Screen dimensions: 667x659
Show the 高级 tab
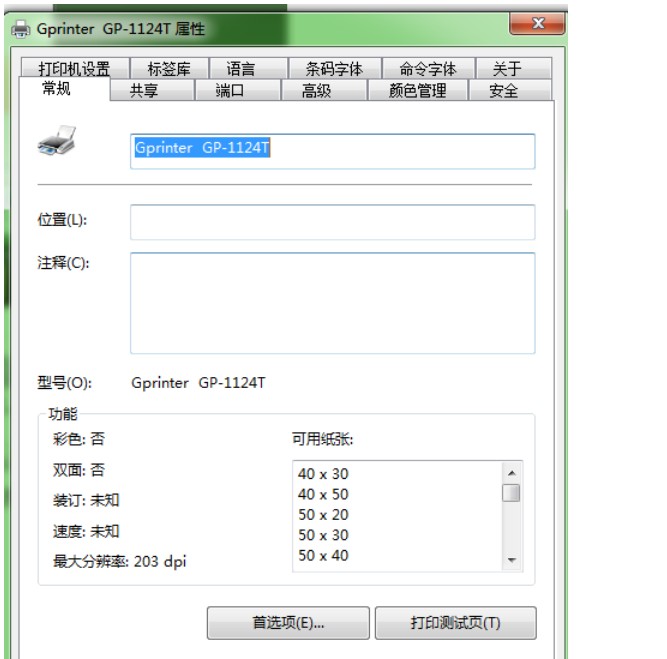pyautogui.click(x=324, y=90)
